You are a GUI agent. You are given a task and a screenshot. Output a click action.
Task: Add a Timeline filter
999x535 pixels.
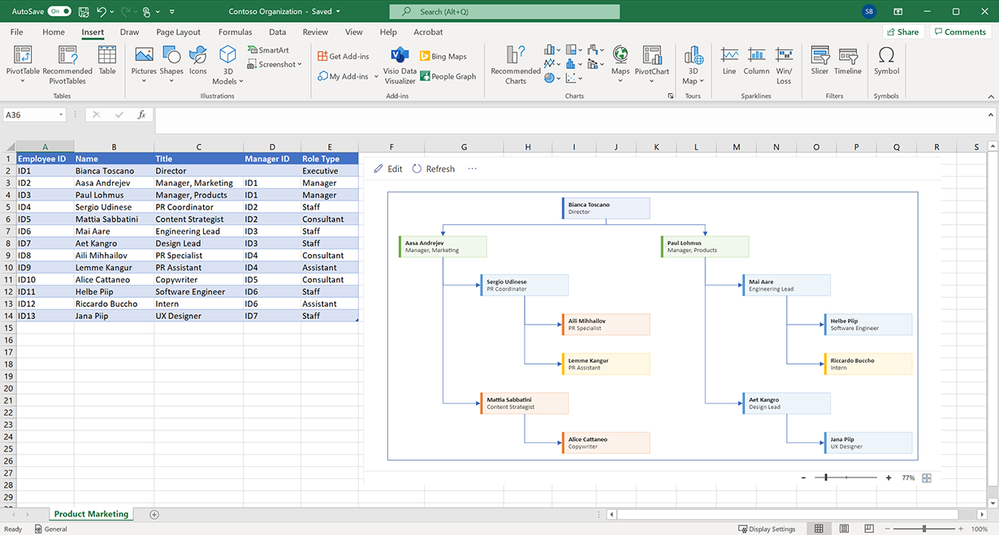pyautogui.click(x=848, y=61)
